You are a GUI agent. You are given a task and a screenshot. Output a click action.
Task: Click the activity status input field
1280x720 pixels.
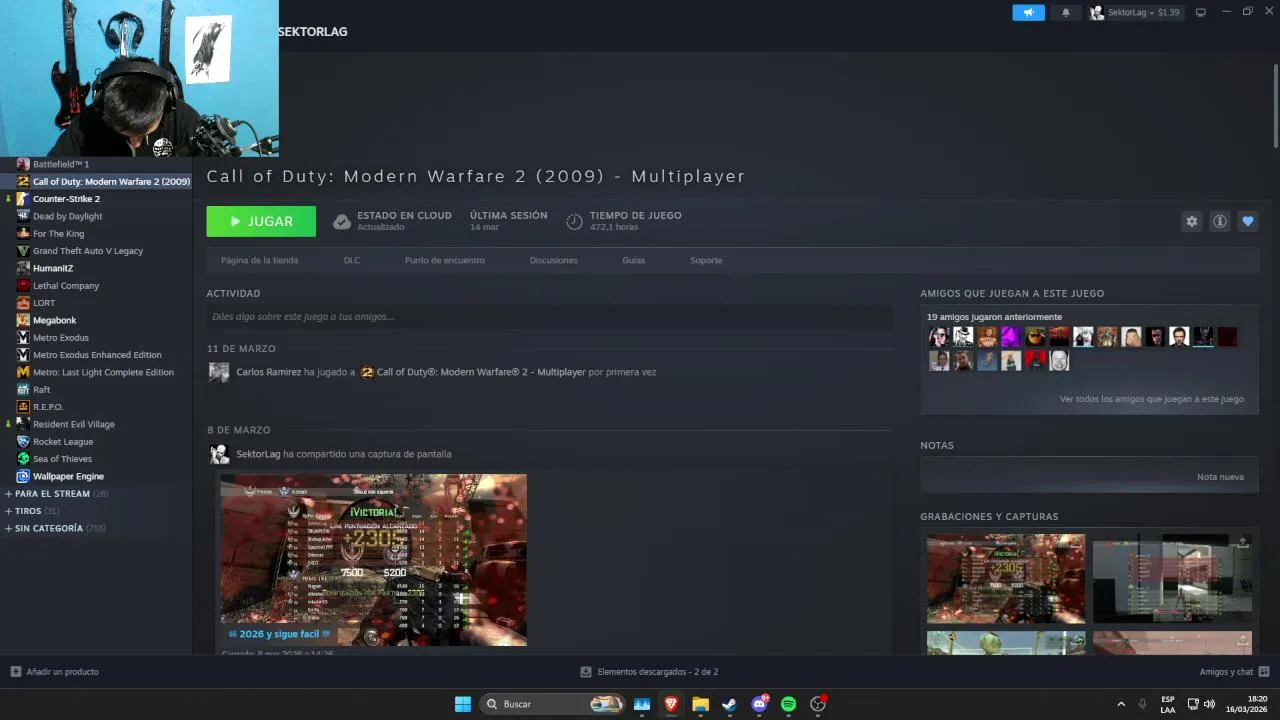pyautogui.click(x=549, y=316)
